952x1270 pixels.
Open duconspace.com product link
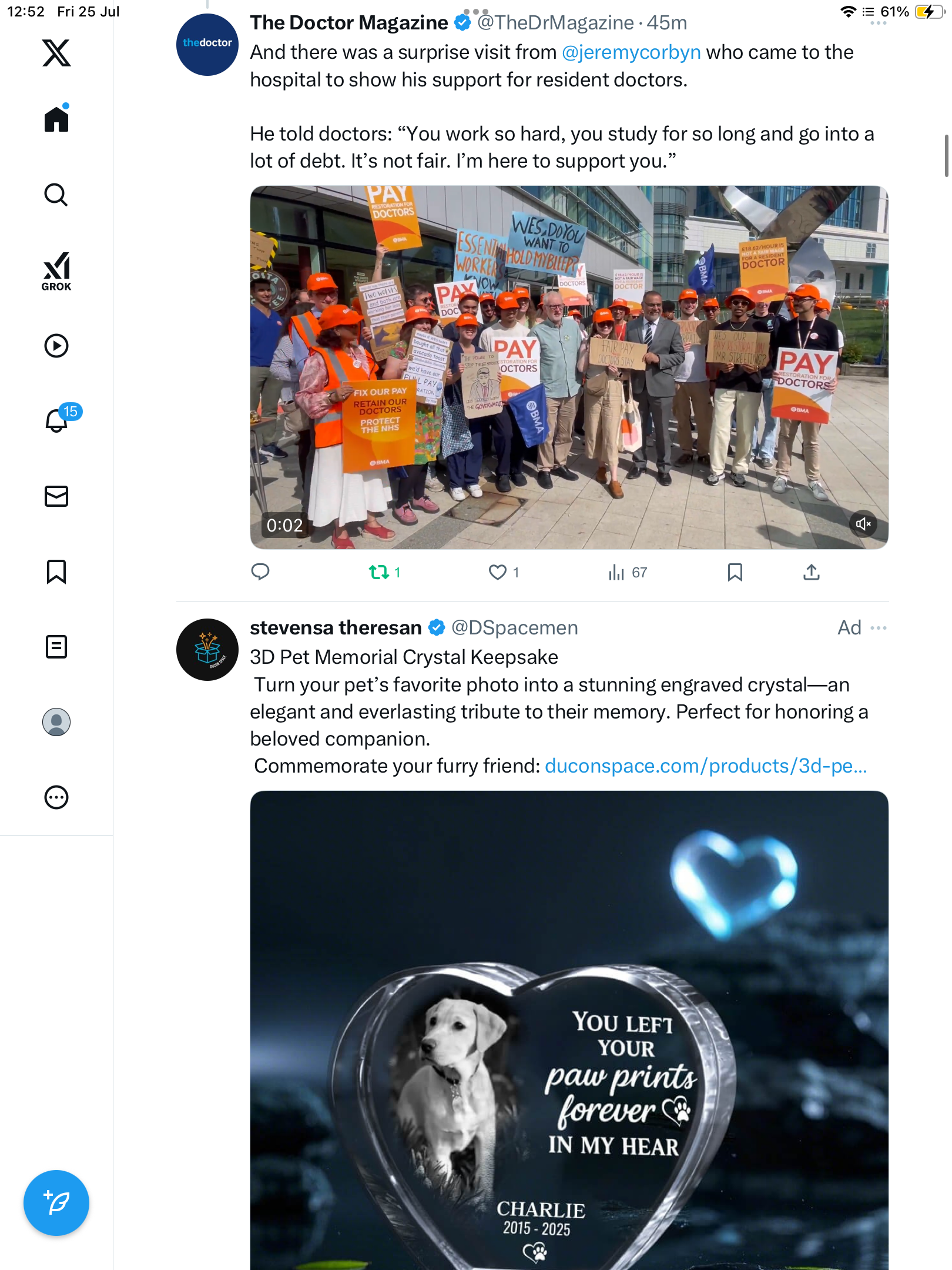[706, 766]
